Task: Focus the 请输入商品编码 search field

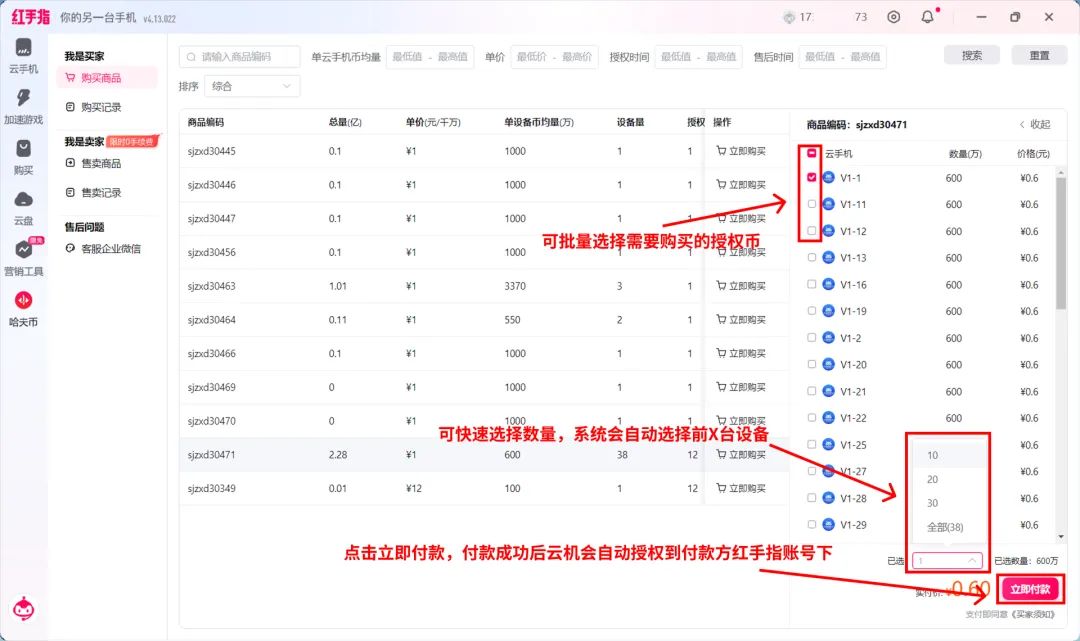Action: (x=240, y=56)
